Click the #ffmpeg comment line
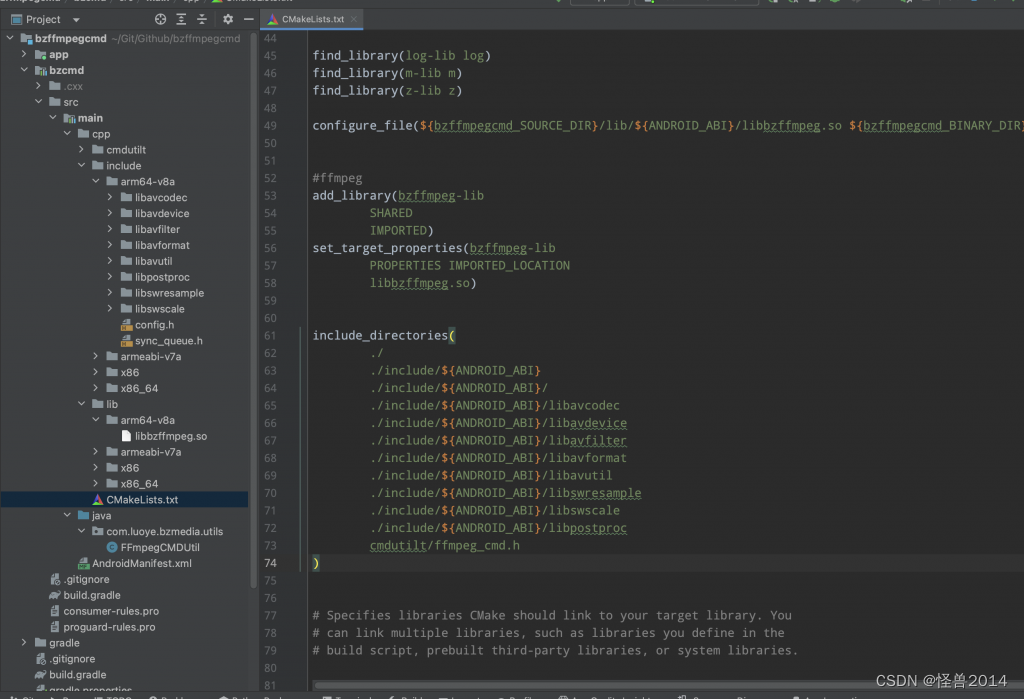Viewport: 1024px width, 699px height. [x=337, y=178]
